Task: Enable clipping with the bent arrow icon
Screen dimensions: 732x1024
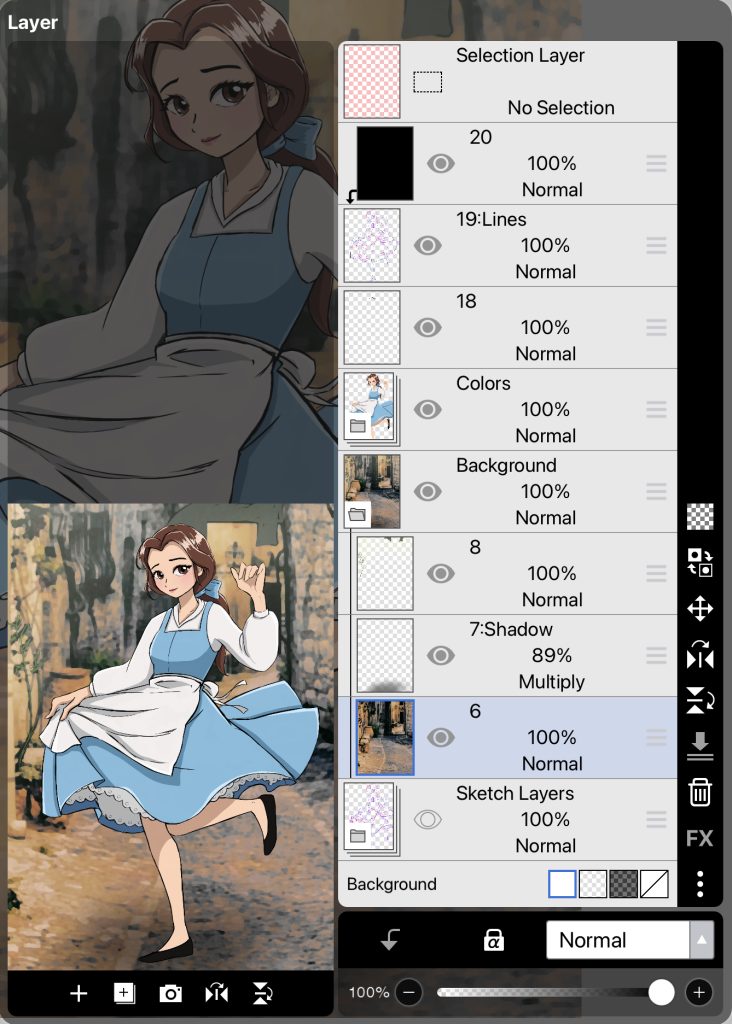Action: 391,940
